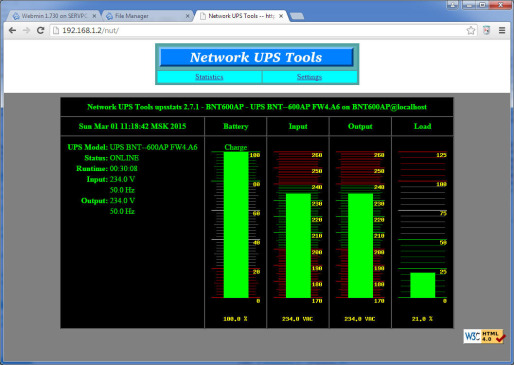
Task: Click the extension icon beside the star
Action: coord(487,30)
